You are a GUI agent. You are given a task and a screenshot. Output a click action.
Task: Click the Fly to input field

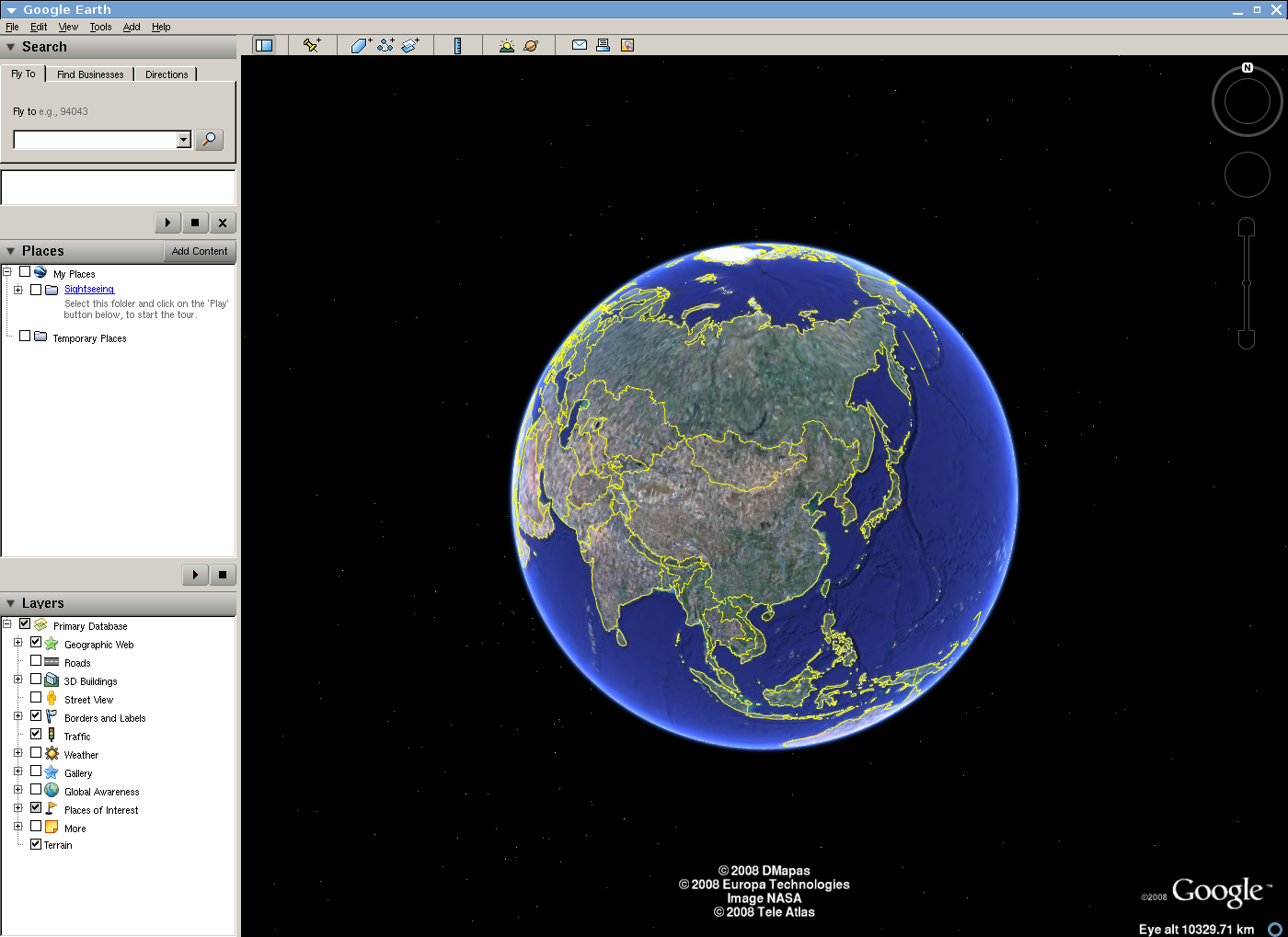coord(95,140)
